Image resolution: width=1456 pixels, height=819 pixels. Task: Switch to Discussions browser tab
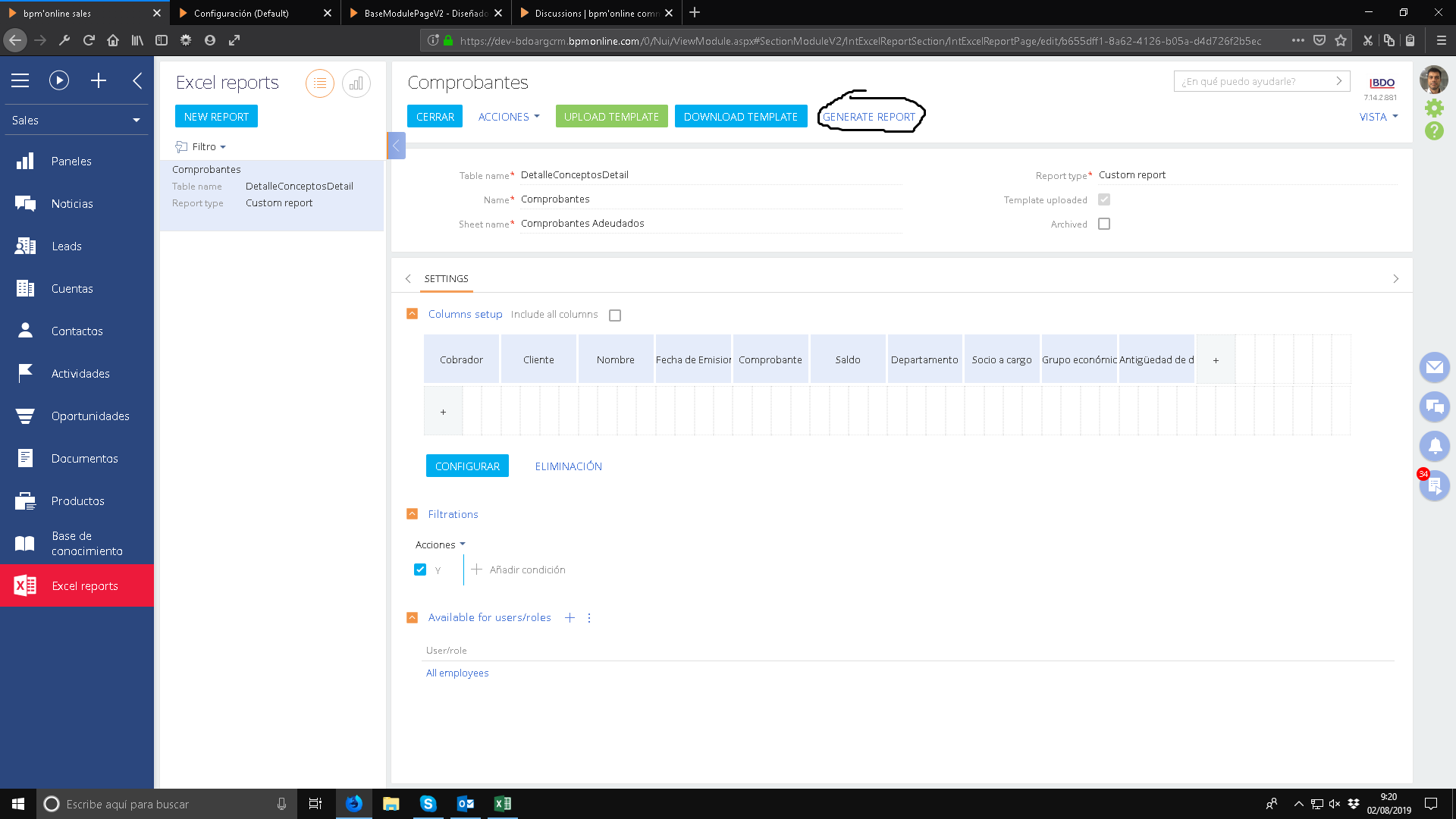point(597,13)
